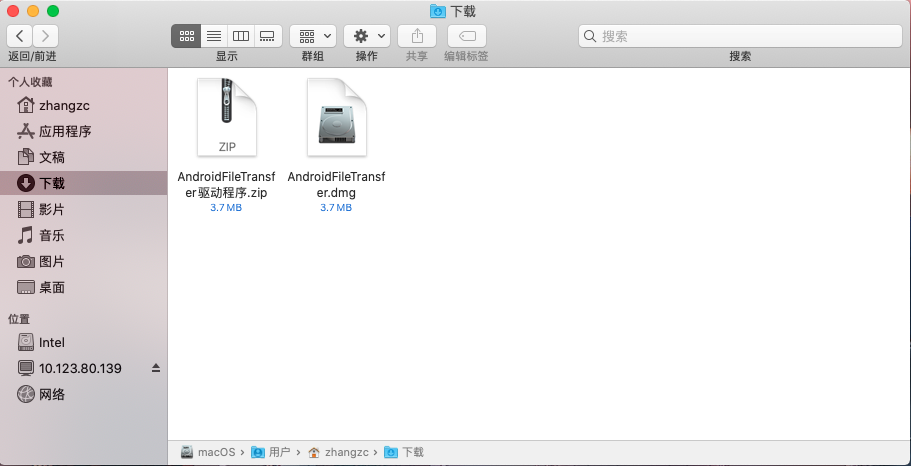
Task: Click the AndroidFileTransfer驱动程序.zip filename
Action: [x=227, y=185]
